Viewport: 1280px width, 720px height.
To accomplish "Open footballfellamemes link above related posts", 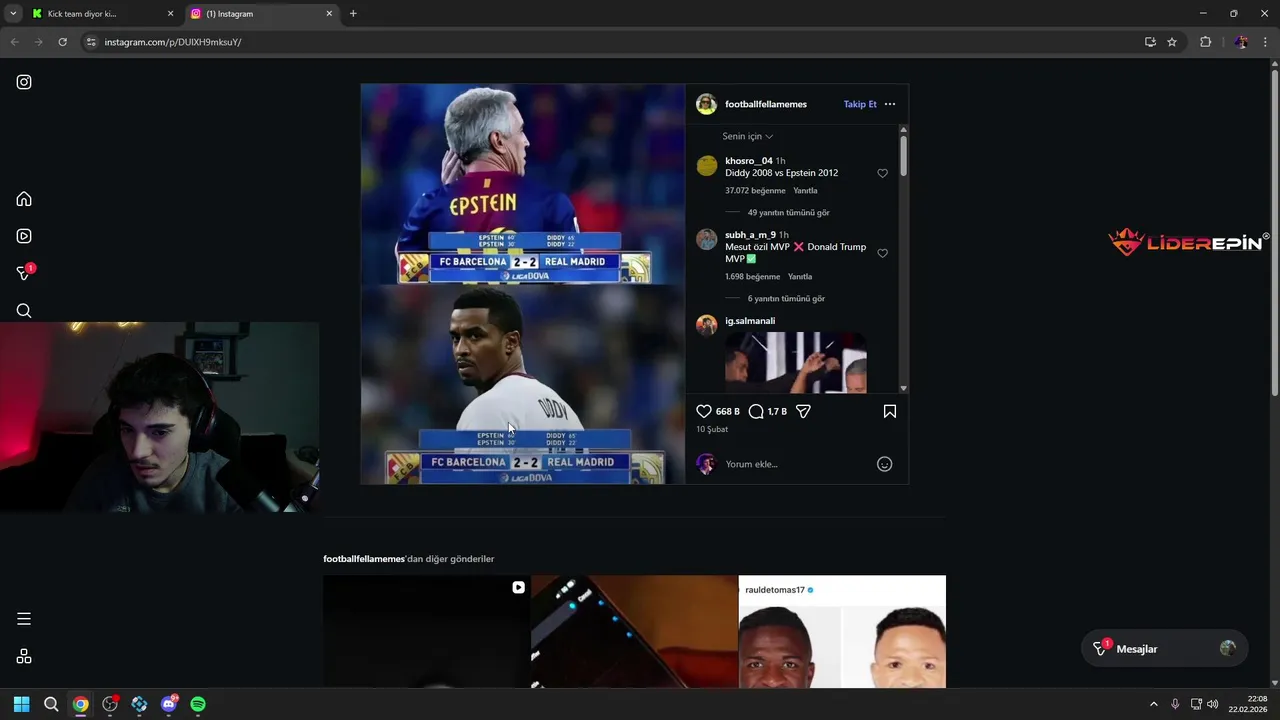I will pyautogui.click(x=364, y=559).
